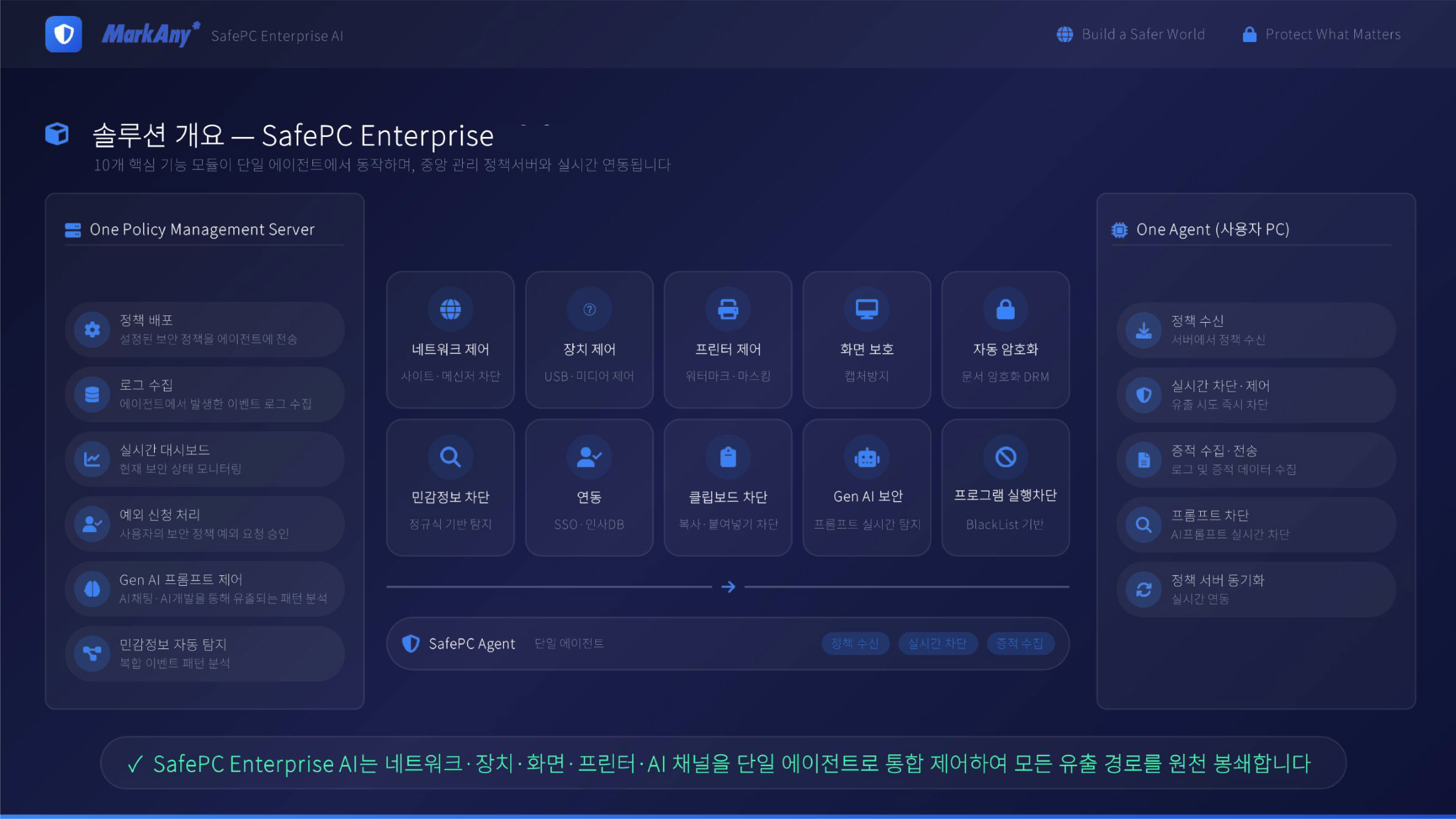Screen dimensions: 1456x819
Task: Select the 장치 제어 card title
Action: tap(590, 349)
